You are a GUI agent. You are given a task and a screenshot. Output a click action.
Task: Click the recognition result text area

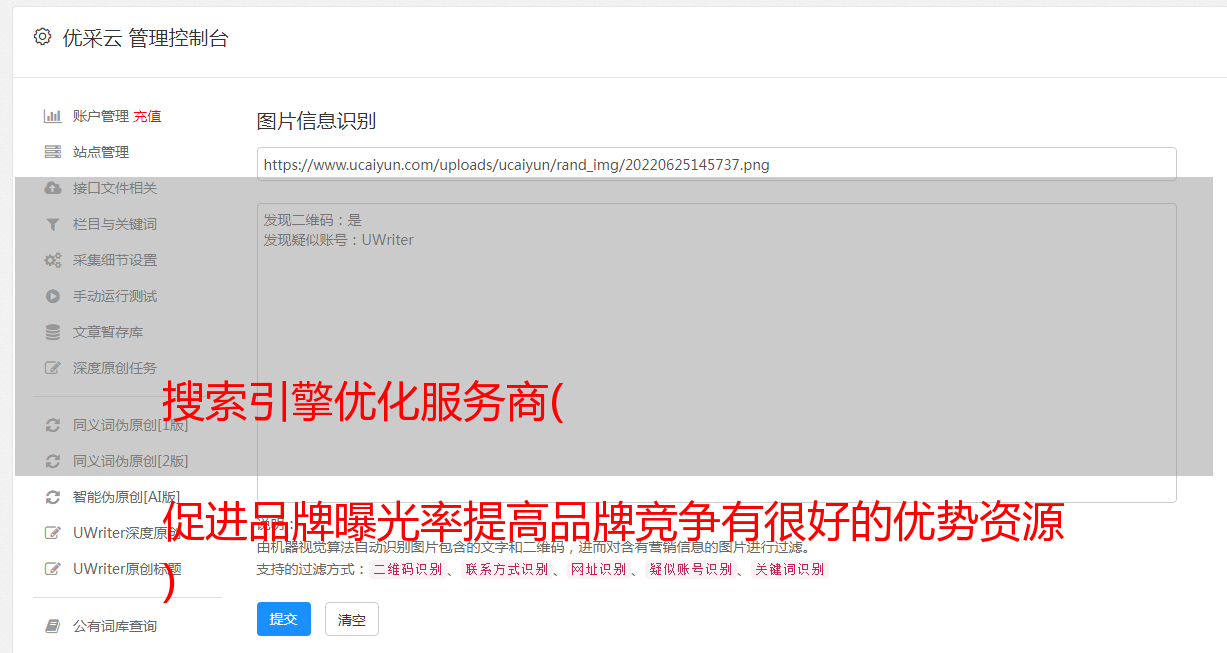(716, 353)
